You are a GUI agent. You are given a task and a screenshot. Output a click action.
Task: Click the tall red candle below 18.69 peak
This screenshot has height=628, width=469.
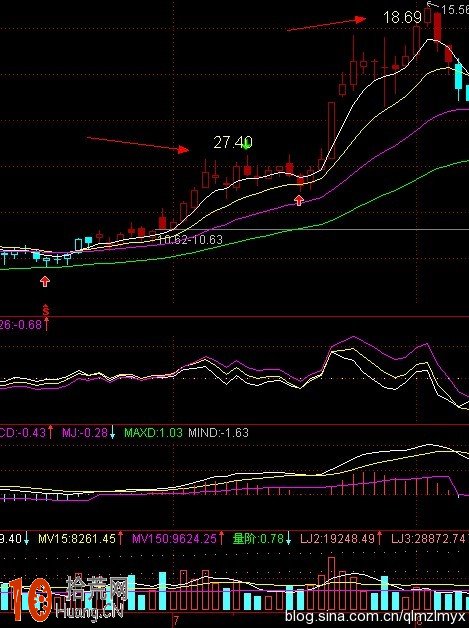click(437, 27)
